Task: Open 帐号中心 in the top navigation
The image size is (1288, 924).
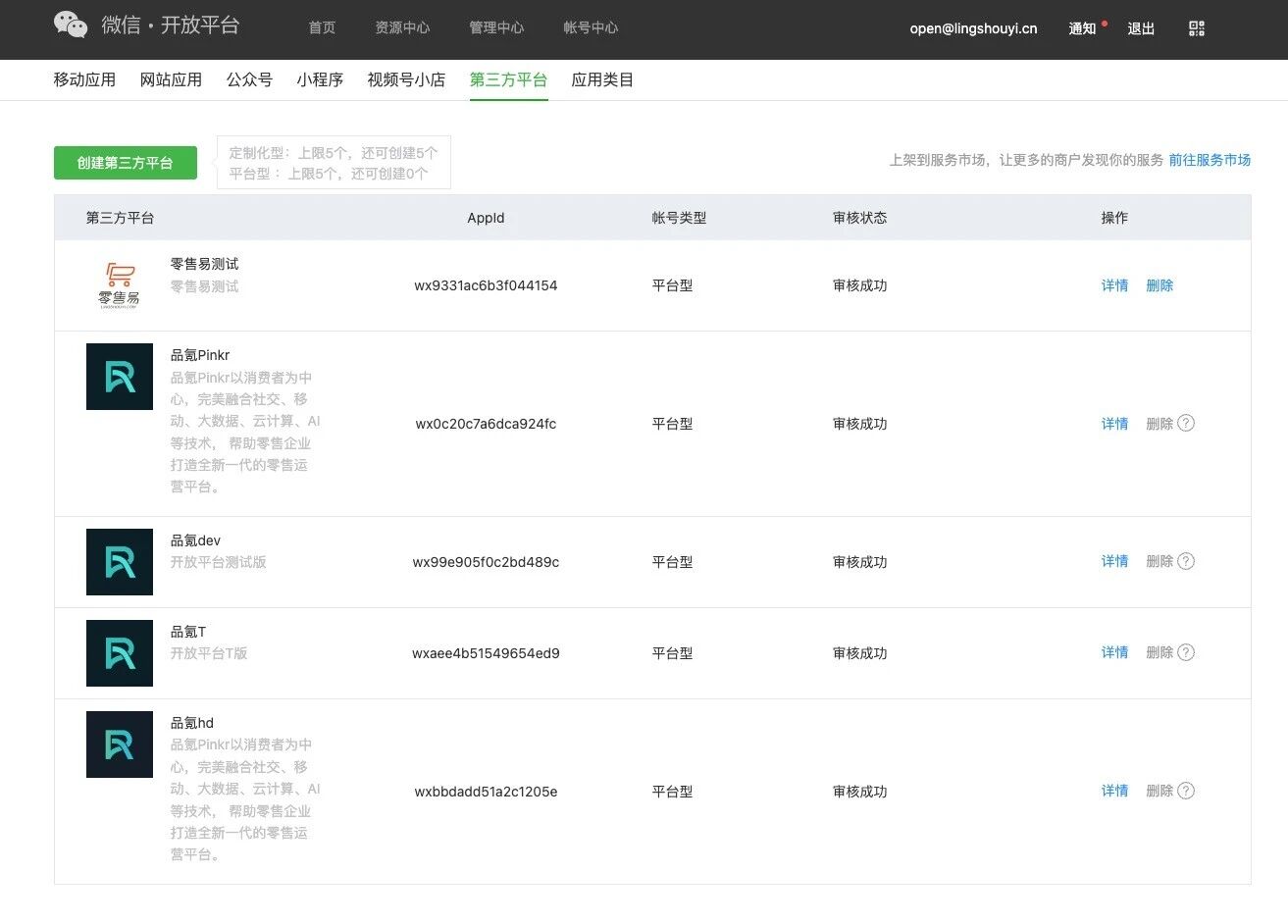Action: pos(591,27)
